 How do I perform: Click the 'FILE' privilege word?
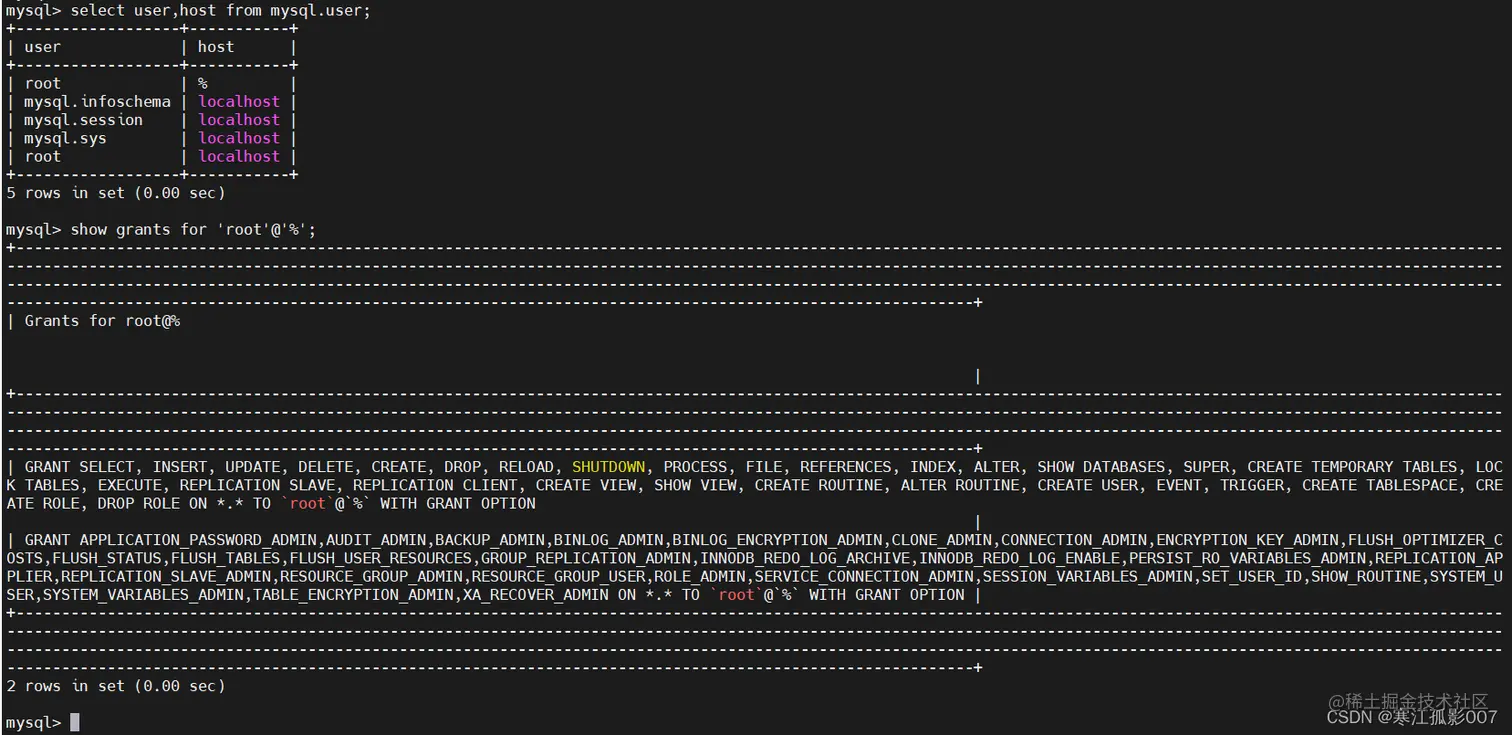764,467
